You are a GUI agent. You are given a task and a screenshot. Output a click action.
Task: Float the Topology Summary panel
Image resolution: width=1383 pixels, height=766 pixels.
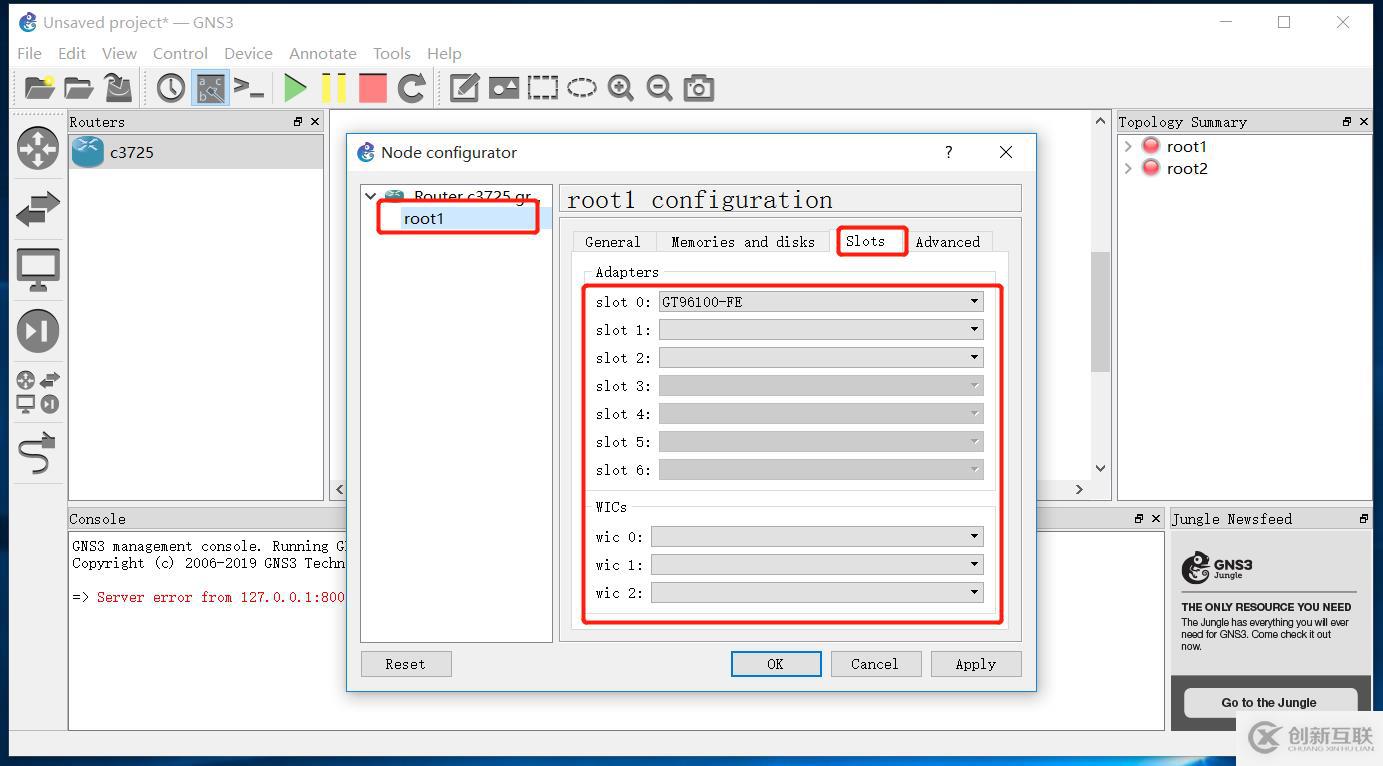[1347, 122]
